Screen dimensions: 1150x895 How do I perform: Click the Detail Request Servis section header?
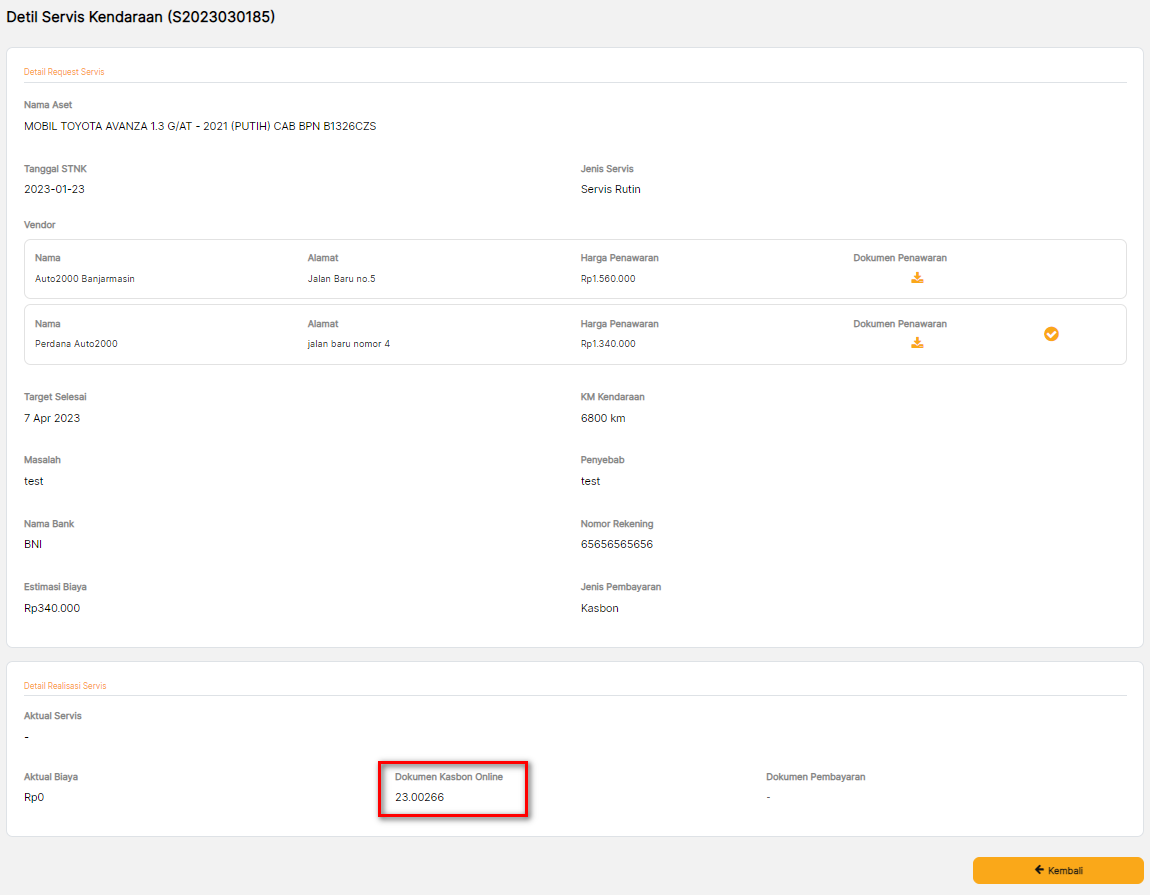coord(64,72)
